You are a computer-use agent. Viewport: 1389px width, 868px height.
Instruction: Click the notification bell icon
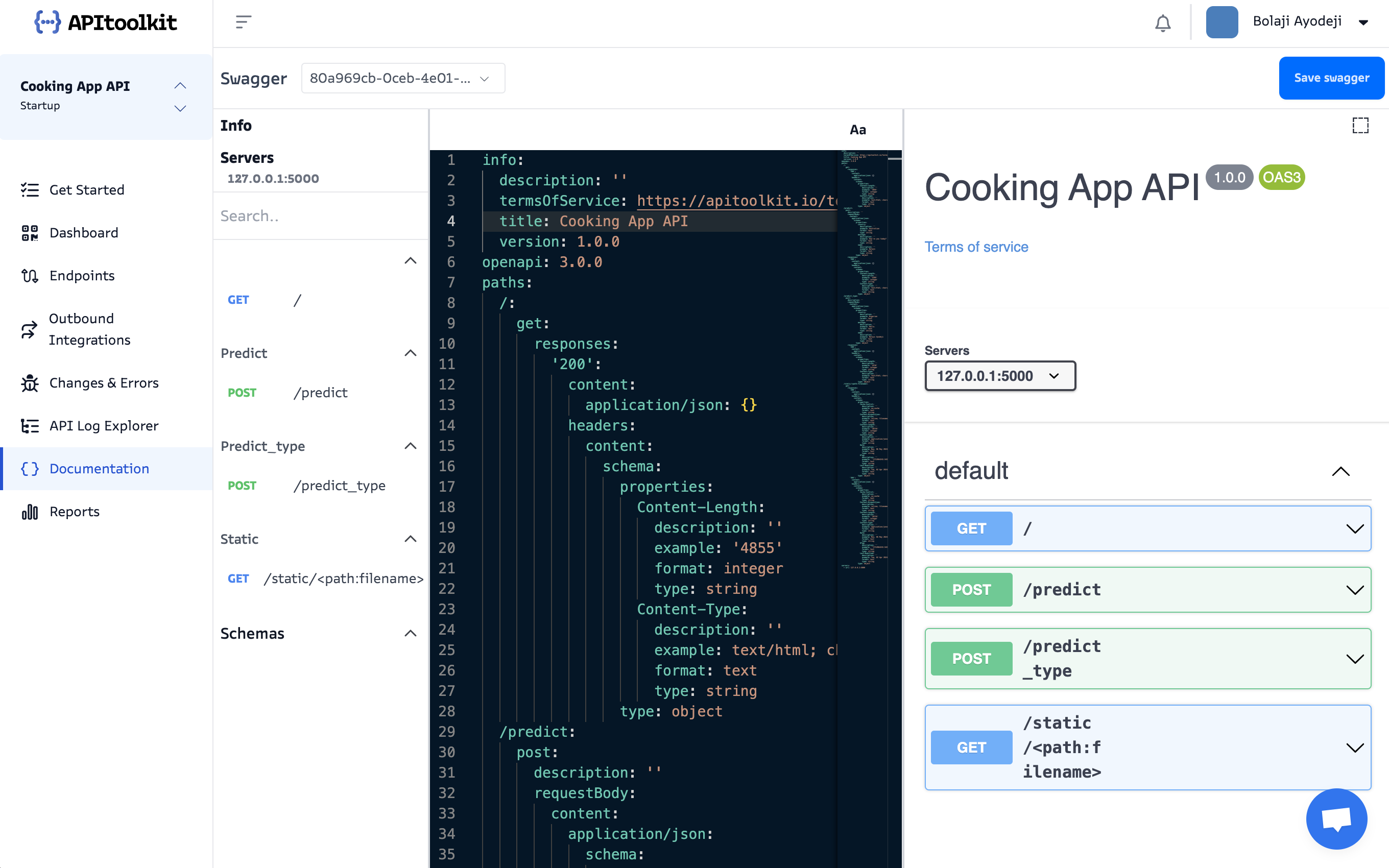pos(1162,23)
